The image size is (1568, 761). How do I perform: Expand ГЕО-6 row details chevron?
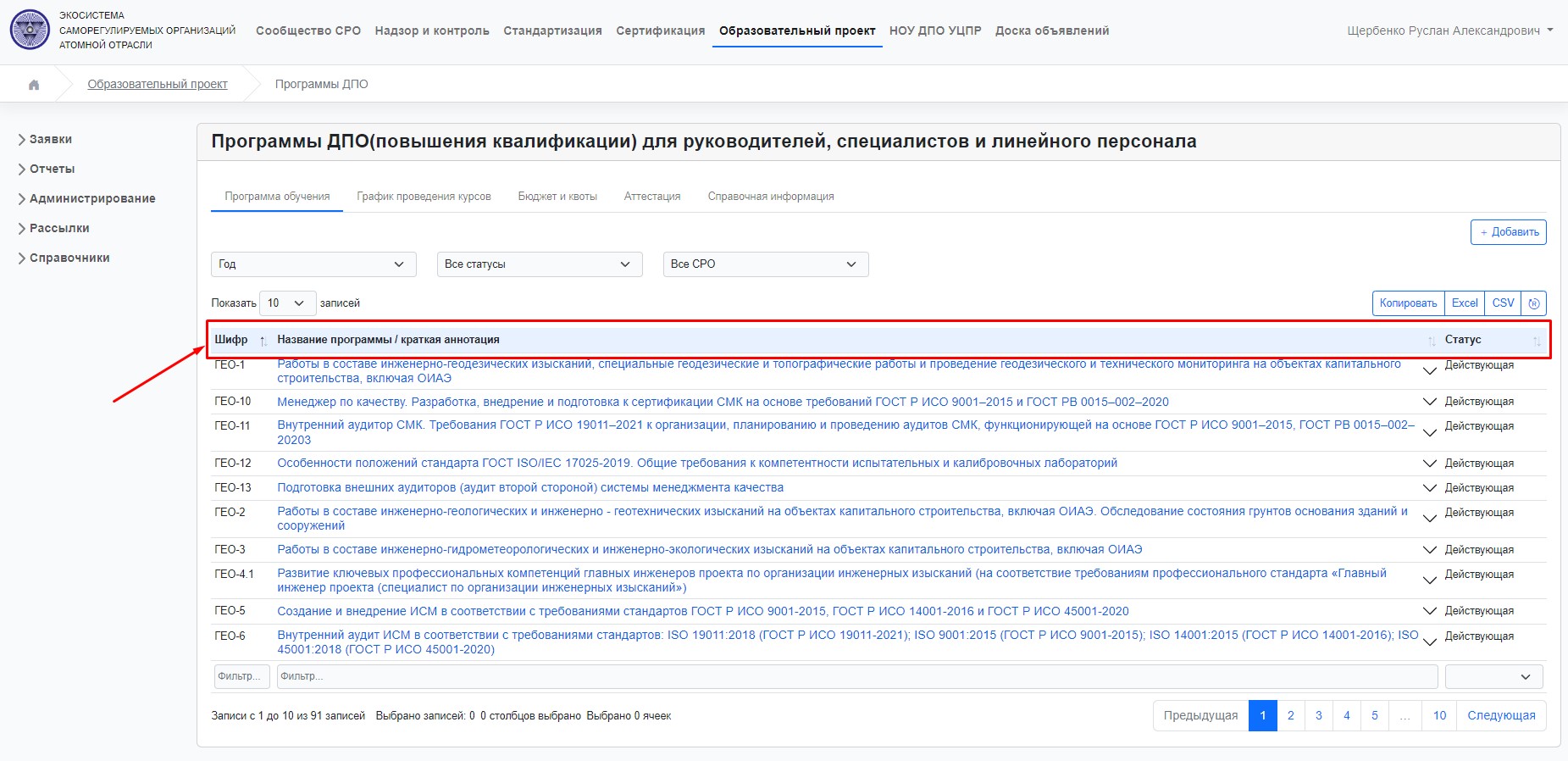(1430, 642)
